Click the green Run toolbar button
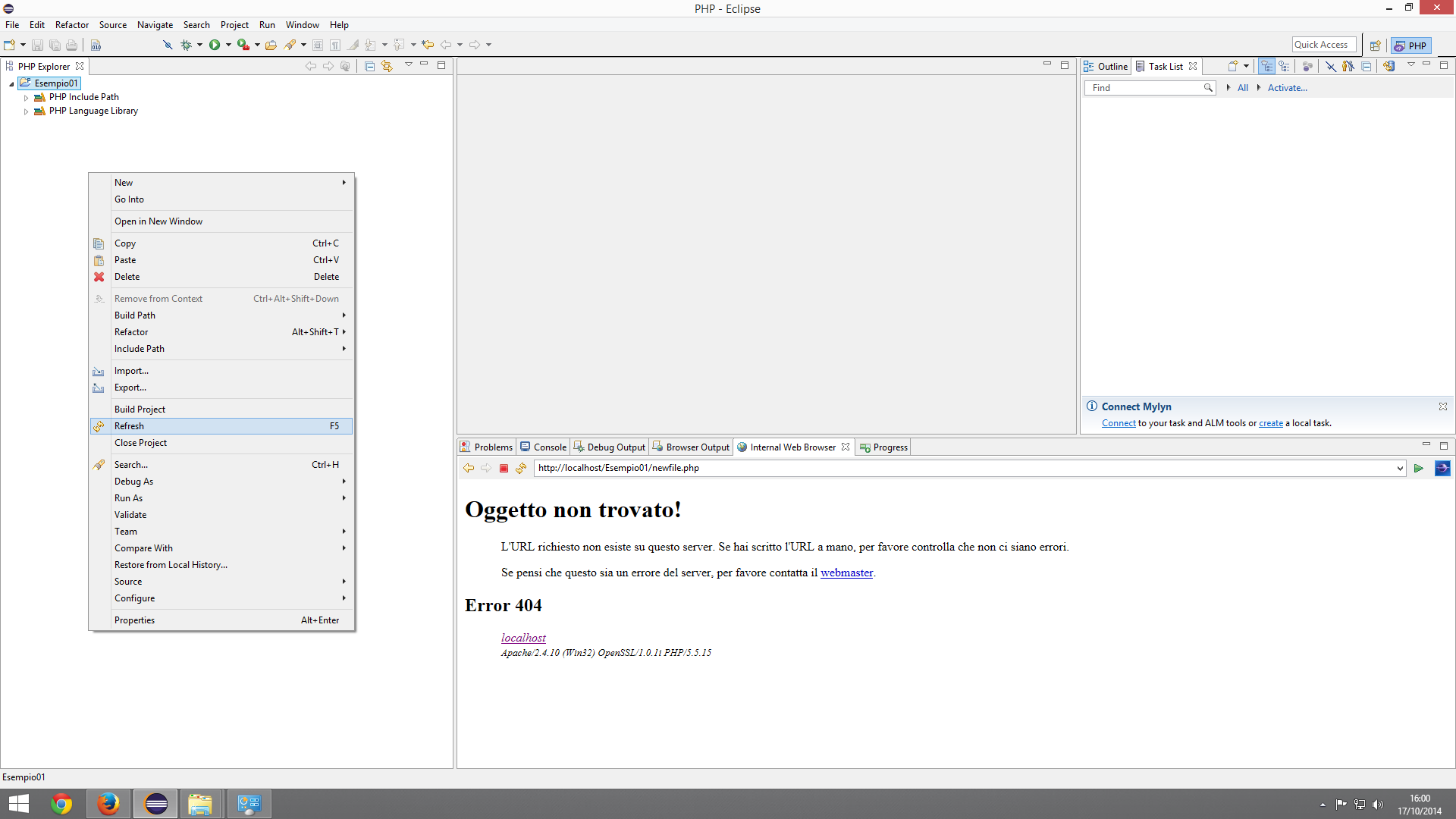Image resolution: width=1456 pixels, height=819 pixels. (215, 45)
